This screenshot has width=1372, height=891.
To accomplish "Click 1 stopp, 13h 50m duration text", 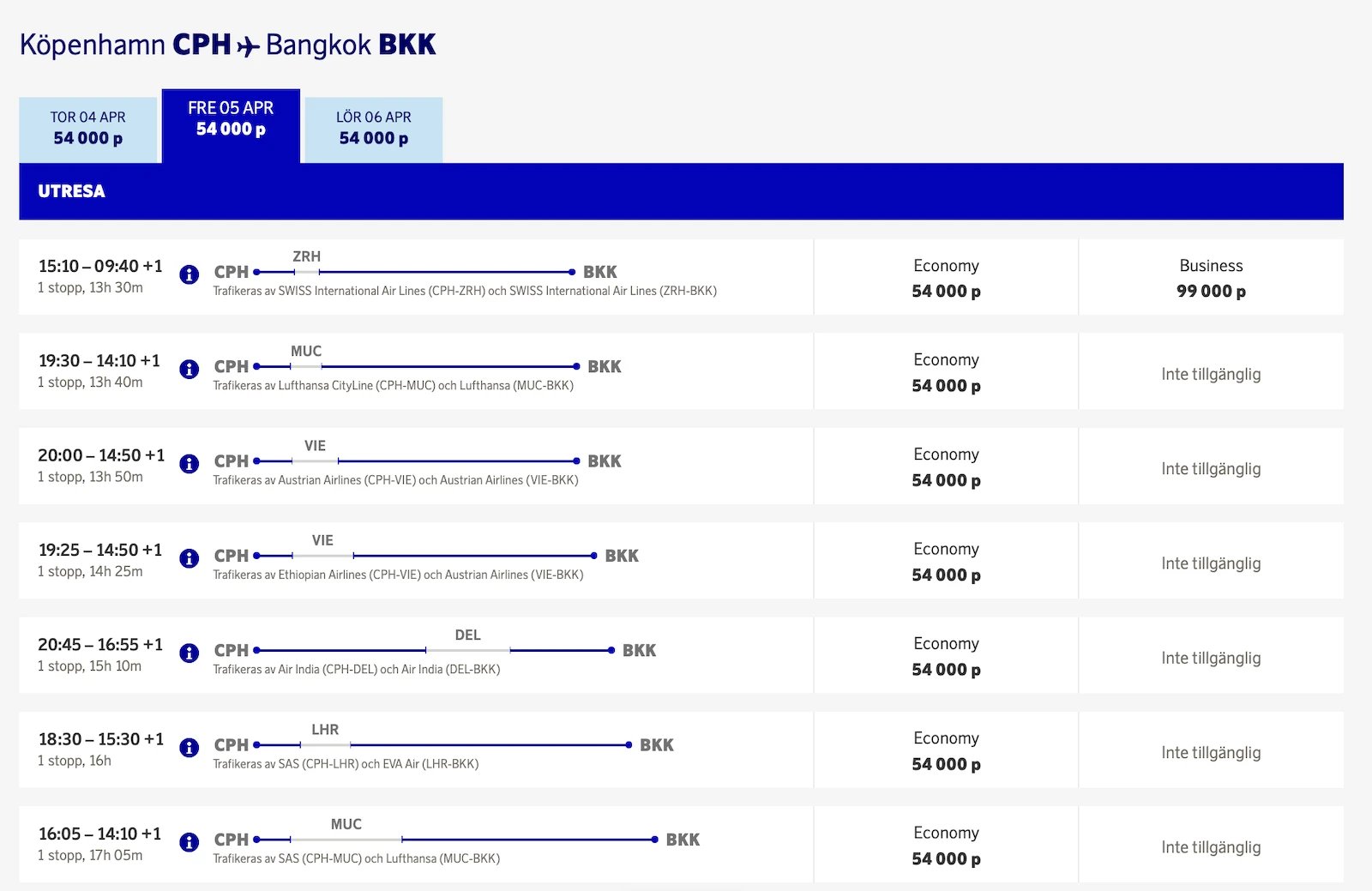I will click(x=90, y=477).
